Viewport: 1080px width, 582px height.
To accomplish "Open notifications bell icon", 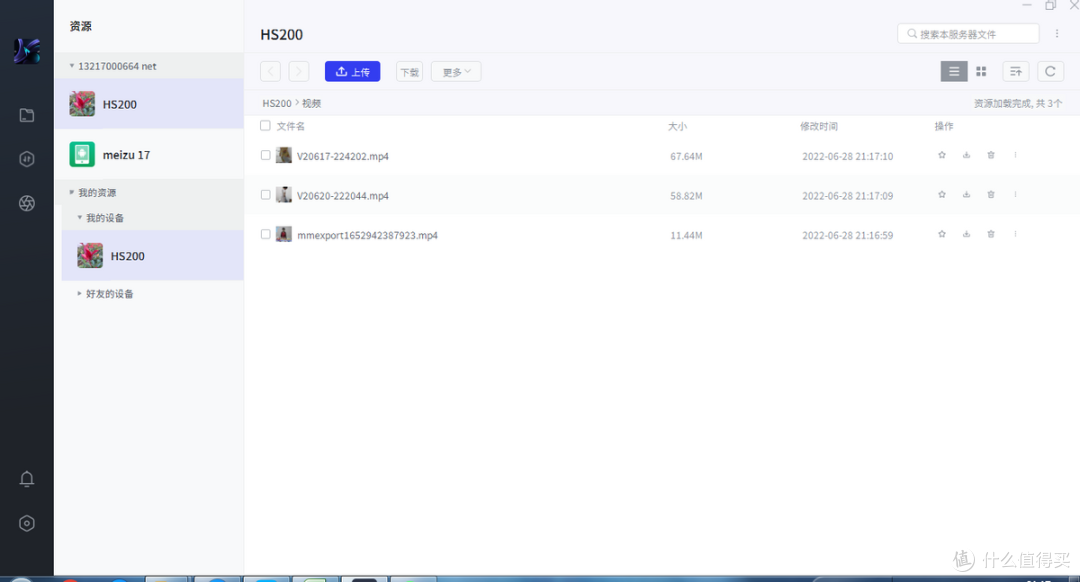I will tap(27, 479).
